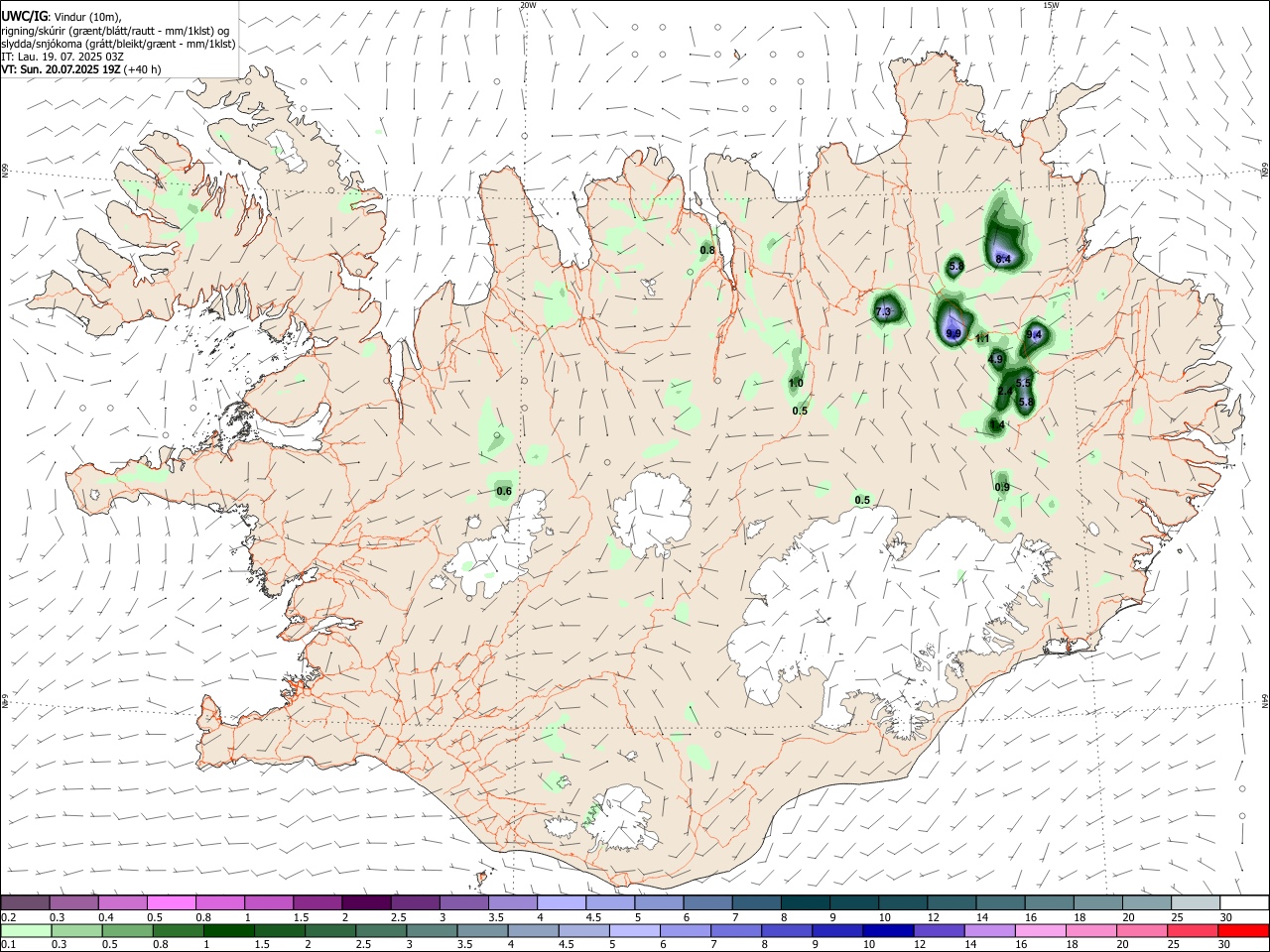Pick the medium green 0.8 swatch in rain legend
Image resolution: width=1270 pixels, height=952 pixels.
pos(179,931)
